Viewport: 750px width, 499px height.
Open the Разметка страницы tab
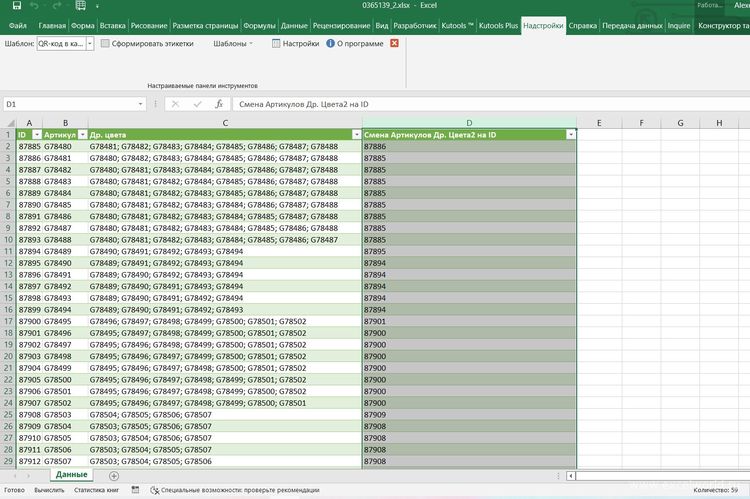(205, 25)
